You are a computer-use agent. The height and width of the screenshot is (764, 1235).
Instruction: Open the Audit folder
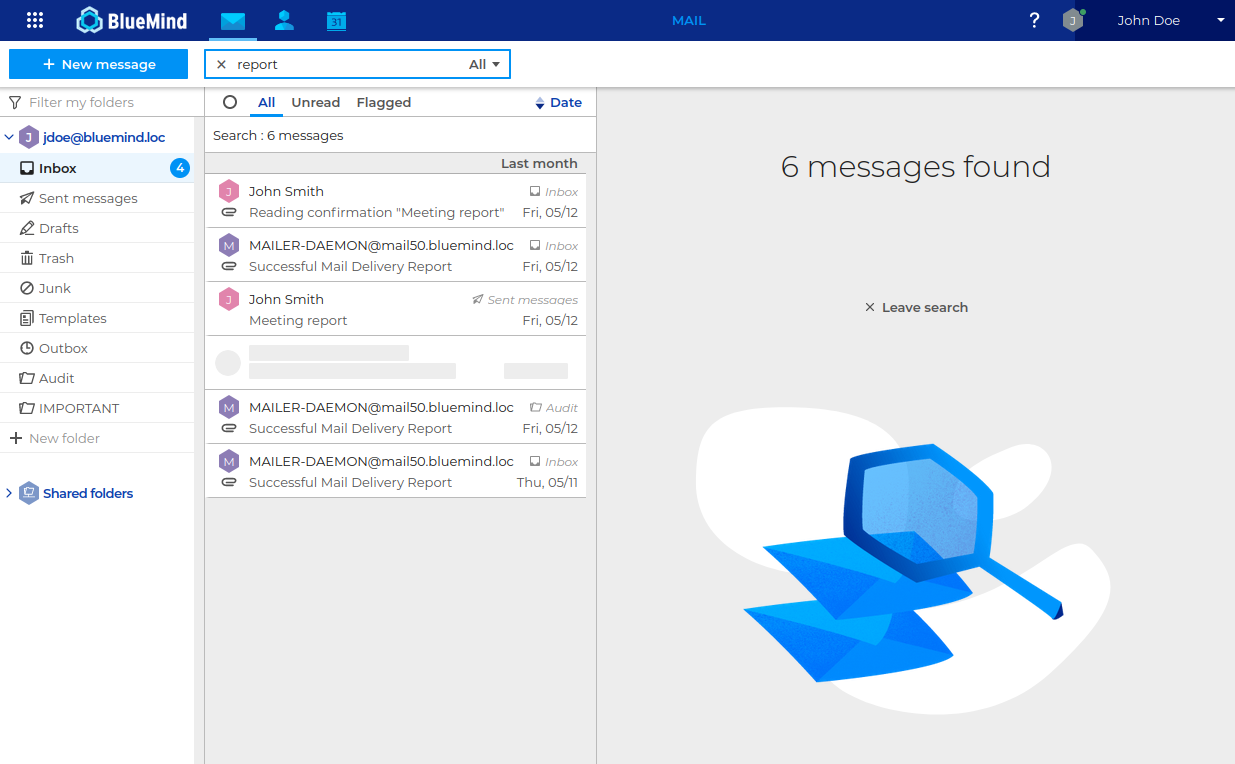coord(97,378)
